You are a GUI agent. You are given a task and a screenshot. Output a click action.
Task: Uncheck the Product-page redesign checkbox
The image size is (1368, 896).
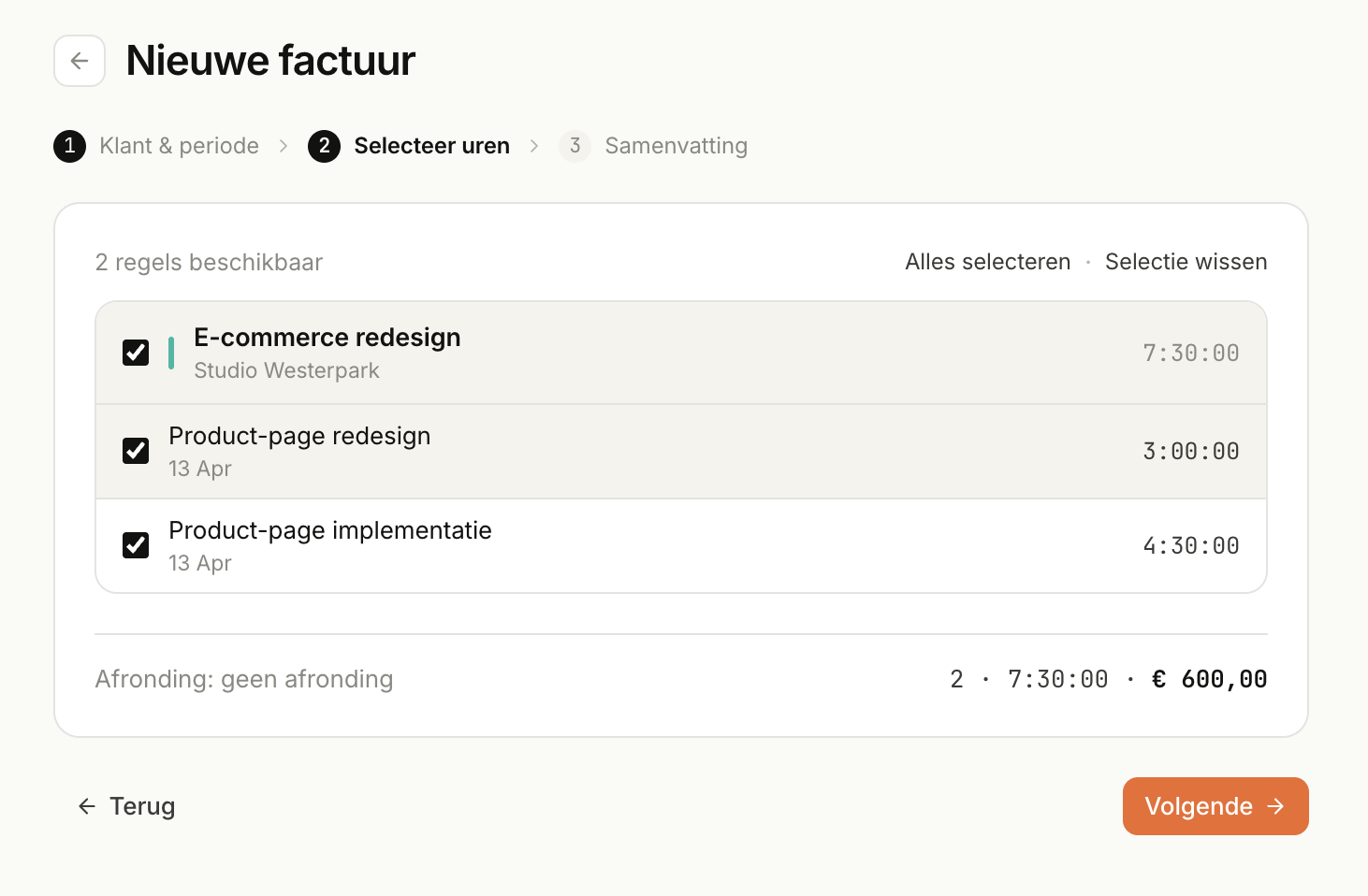point(136,451)
